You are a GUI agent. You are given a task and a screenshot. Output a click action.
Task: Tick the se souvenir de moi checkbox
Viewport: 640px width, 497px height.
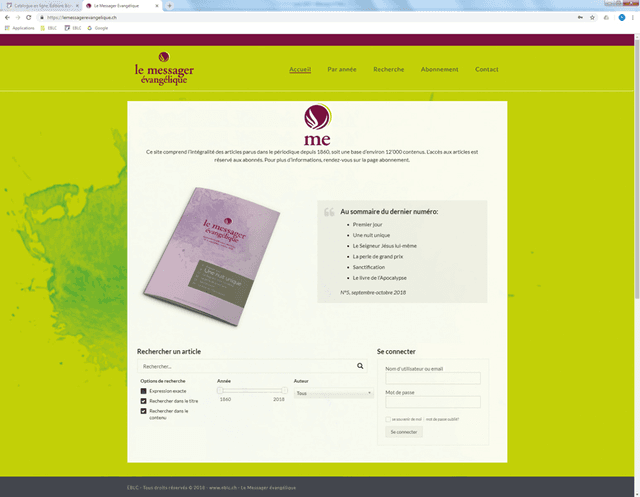[x=388, y=419]
